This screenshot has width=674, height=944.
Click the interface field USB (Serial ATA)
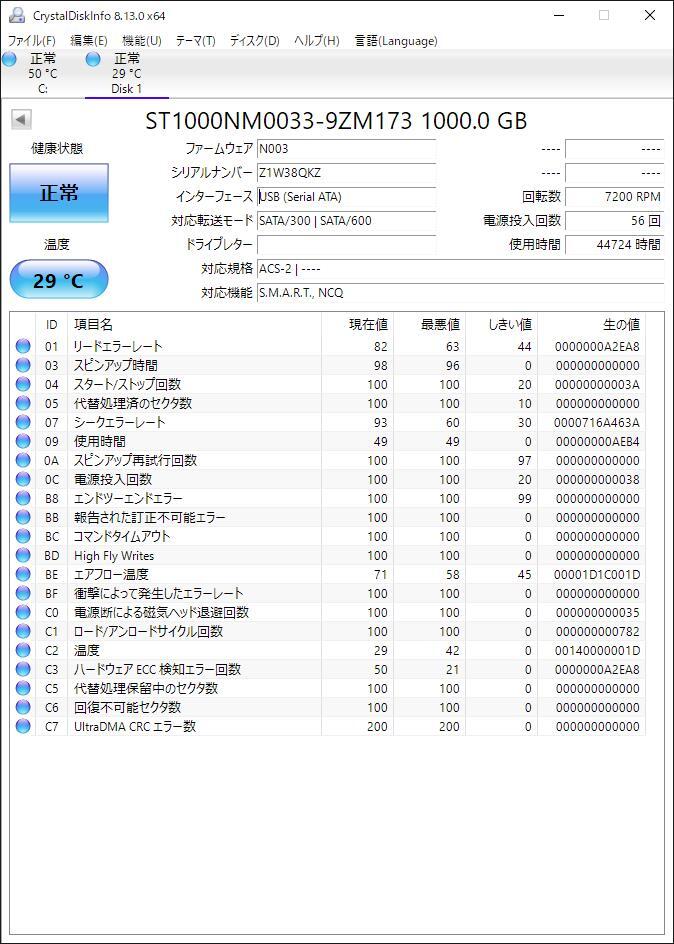coord(346,197)
